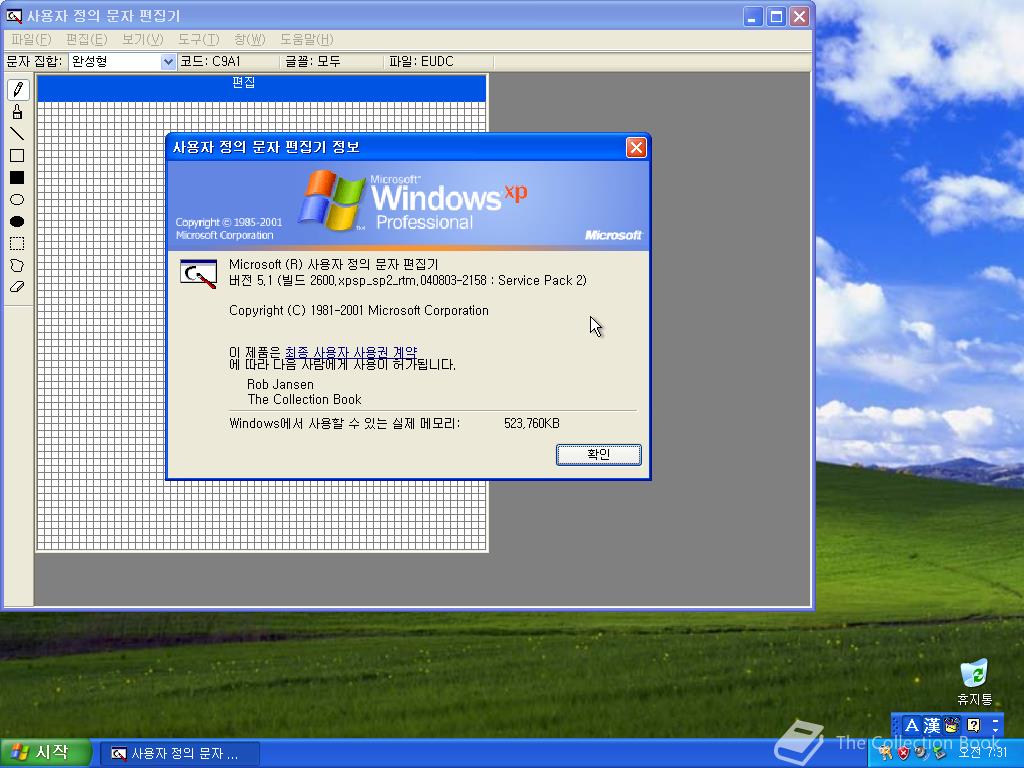The image size is (1024, 768).
Task: Select the Filled Rectangle tool
Action: [x=18, y=178]
